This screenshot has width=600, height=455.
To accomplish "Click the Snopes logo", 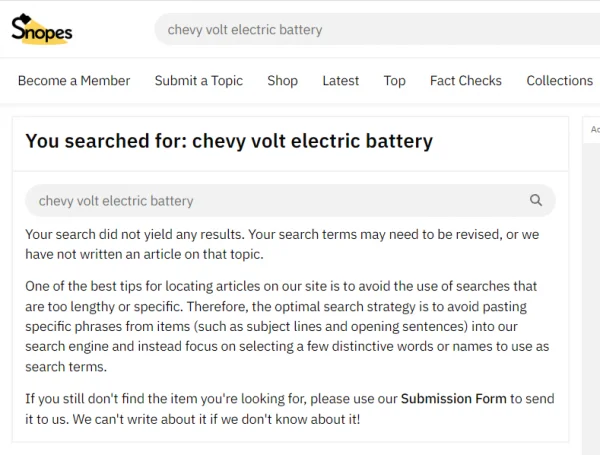I will click(x=42, y=29).
